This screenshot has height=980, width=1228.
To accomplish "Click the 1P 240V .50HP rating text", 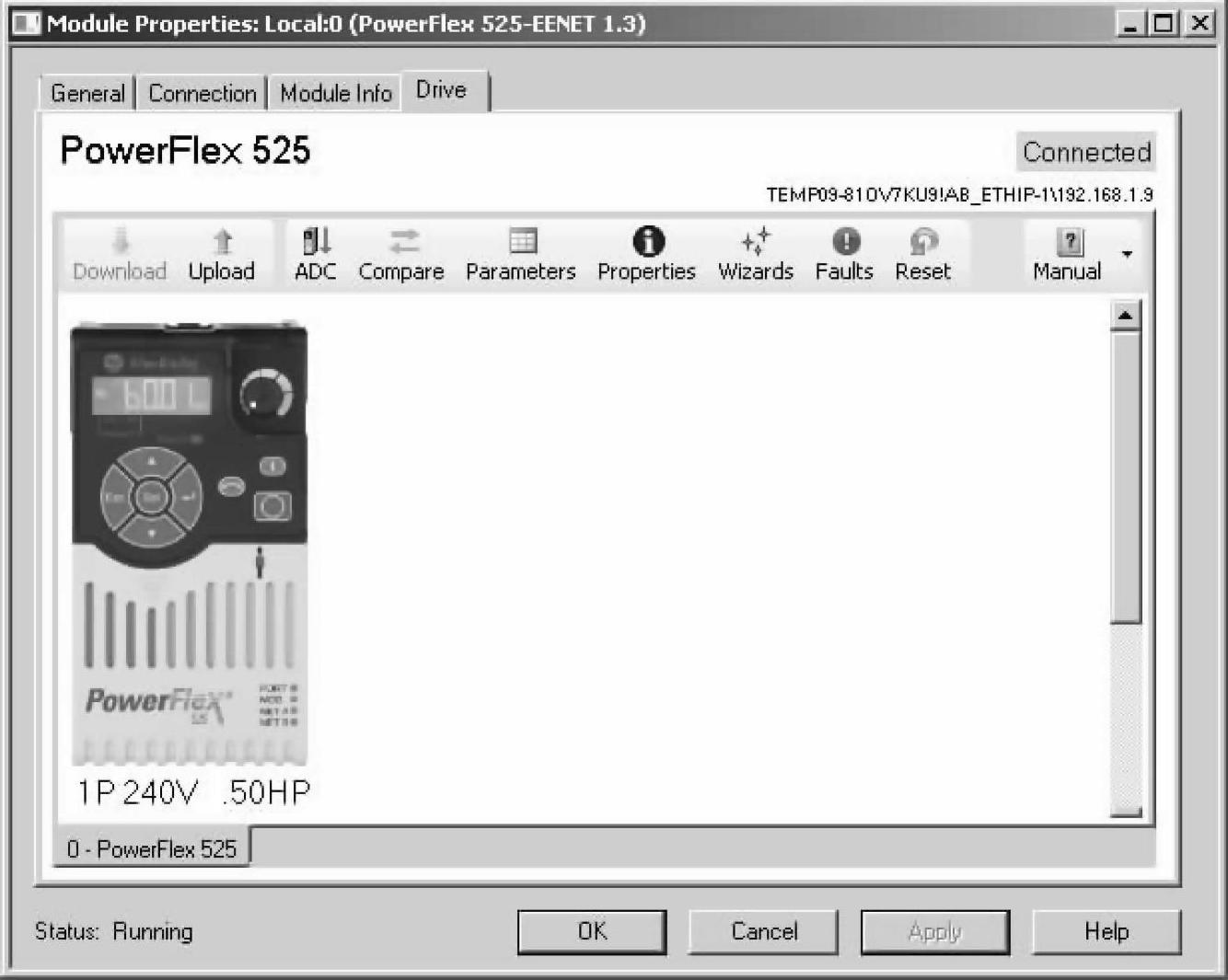I will point(193,792).
